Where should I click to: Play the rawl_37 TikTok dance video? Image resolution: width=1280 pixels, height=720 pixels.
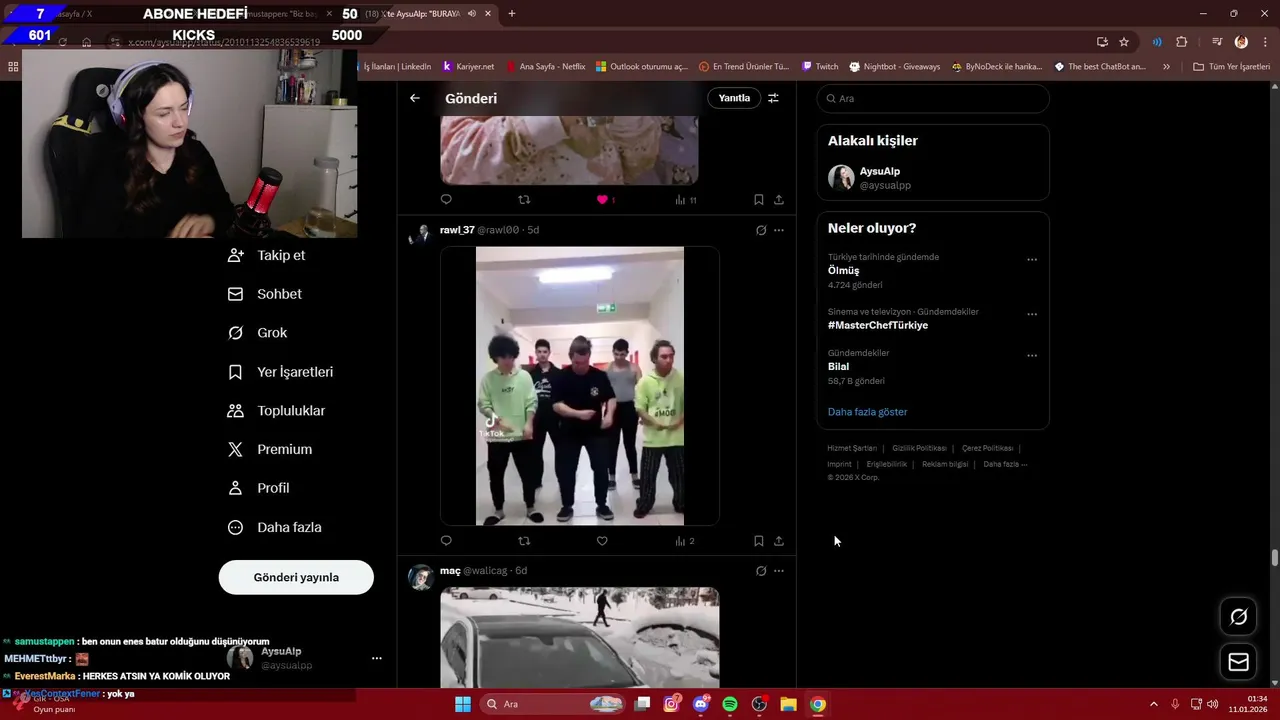coord(580,386)
